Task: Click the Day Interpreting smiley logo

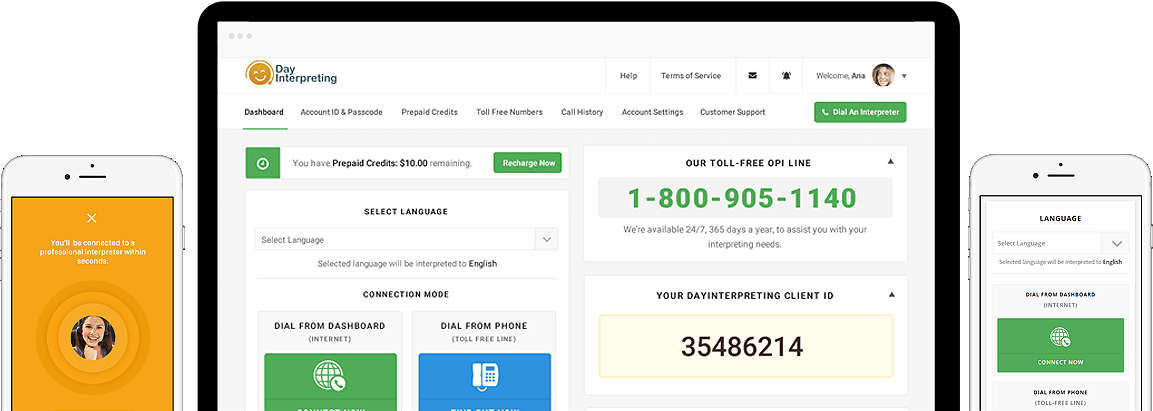Action: tap(259, 74)
